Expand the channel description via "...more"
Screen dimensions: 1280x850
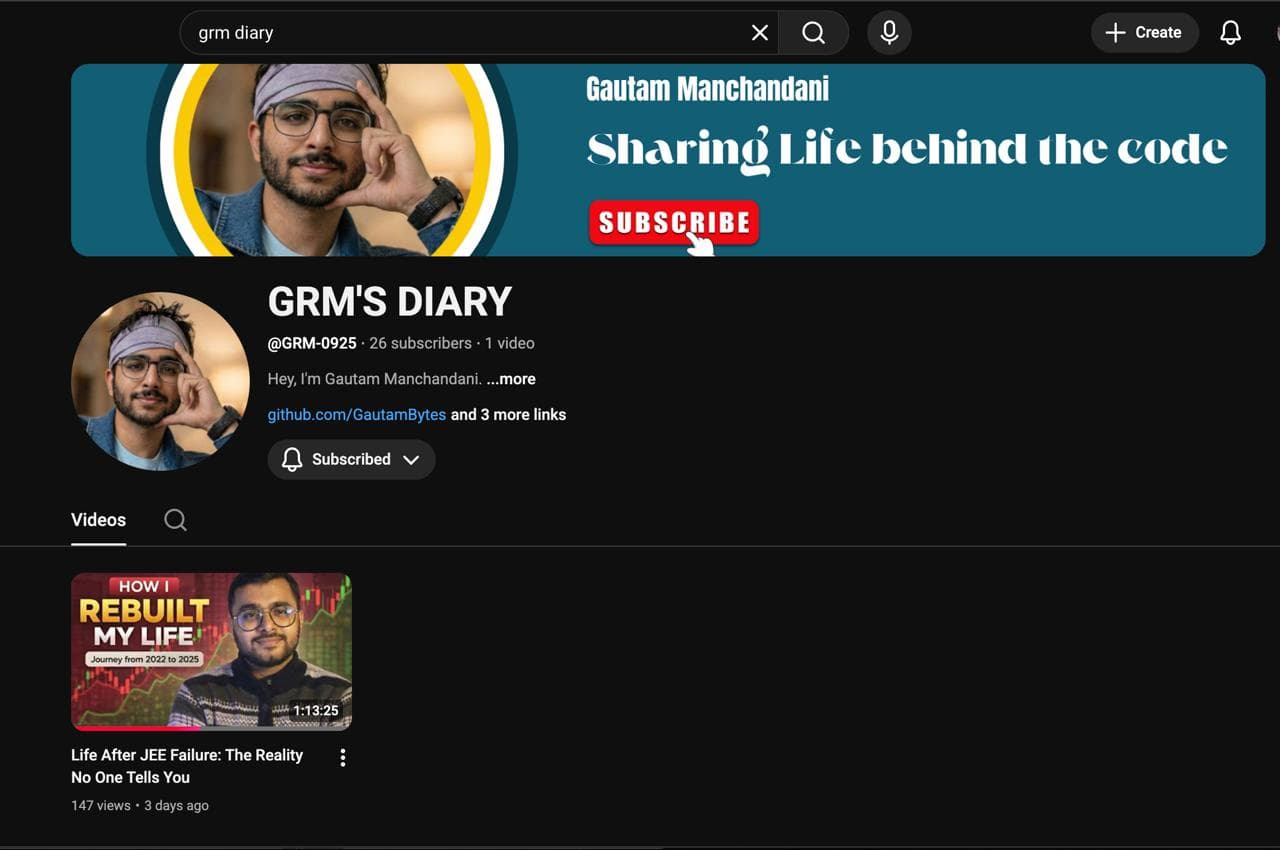(x=511, y=379)
